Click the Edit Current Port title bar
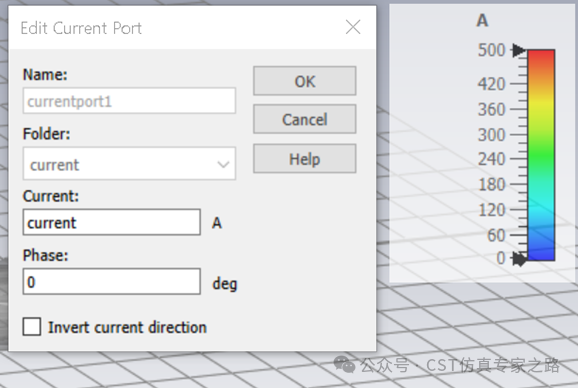This screenshot has height=388, width=578. (x=177, y=28)
